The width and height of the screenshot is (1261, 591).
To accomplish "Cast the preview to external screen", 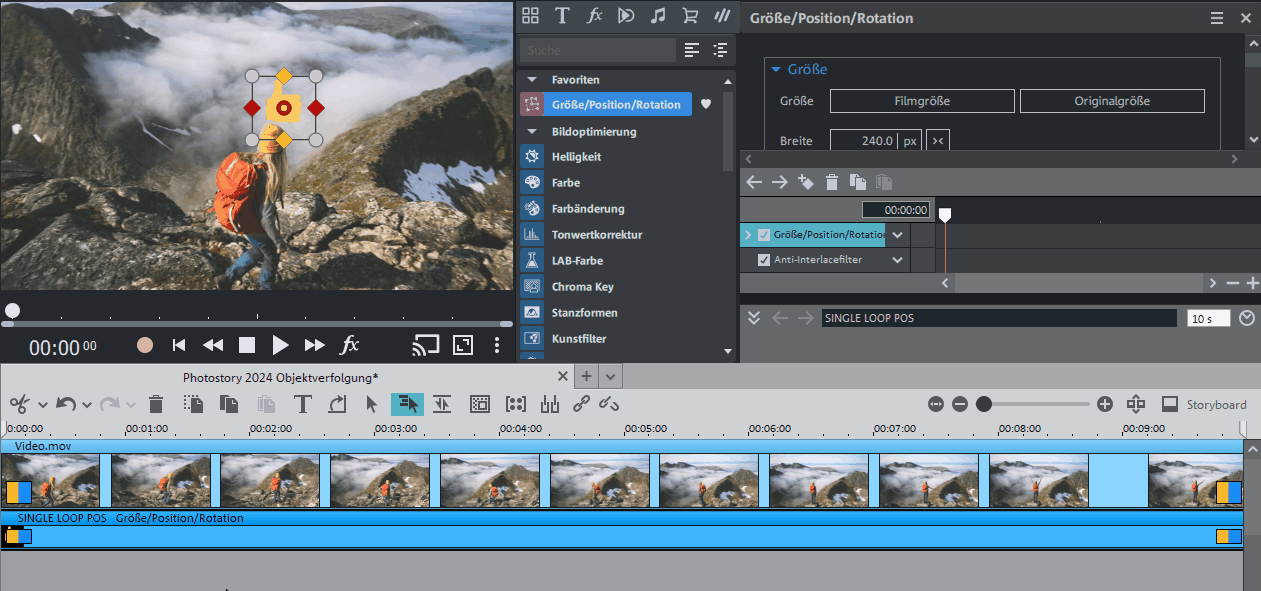I will pyautogui.click(x=426, y=345).
